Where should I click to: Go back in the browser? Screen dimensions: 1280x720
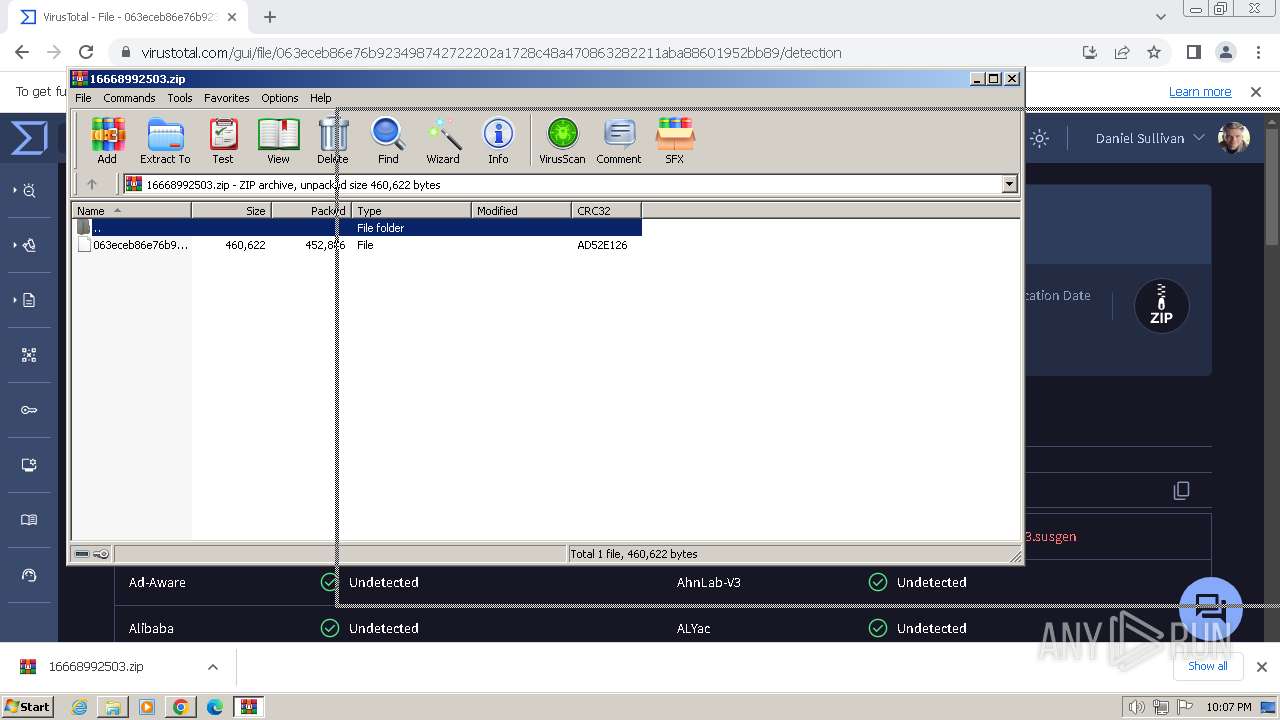point(22,53)
